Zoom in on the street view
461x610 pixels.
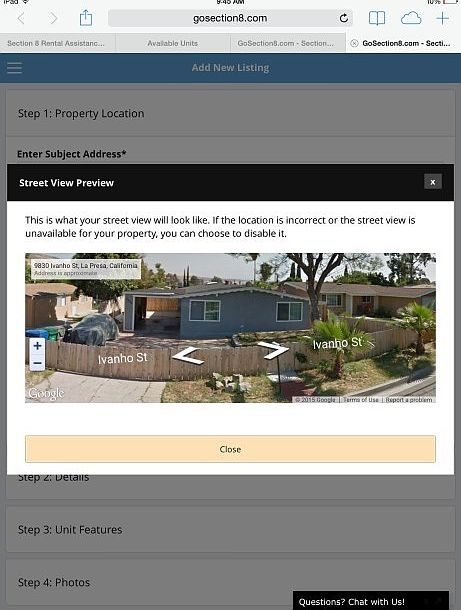[x=37, y=345]
